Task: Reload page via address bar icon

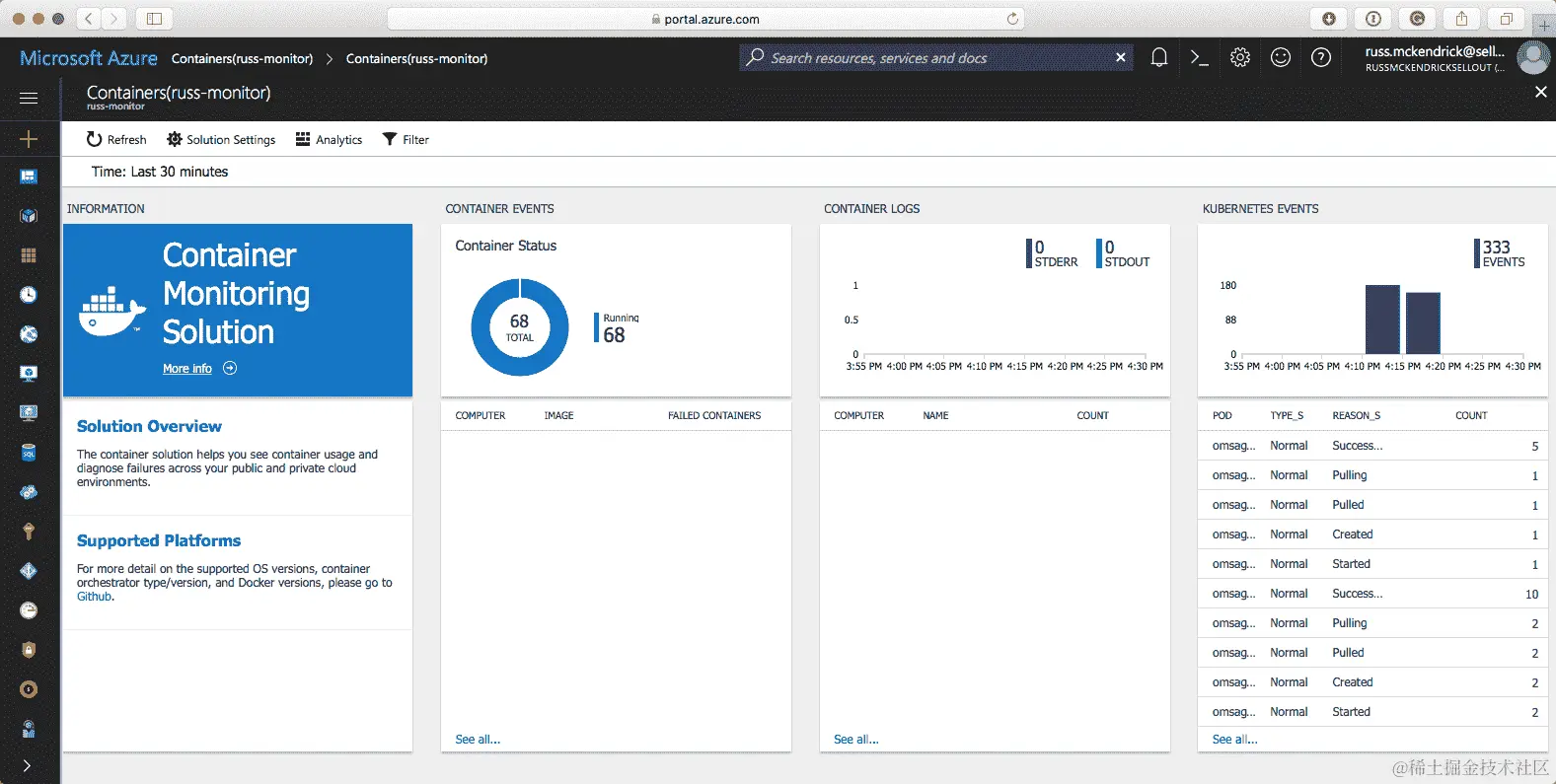Action: click(1012, 19)
